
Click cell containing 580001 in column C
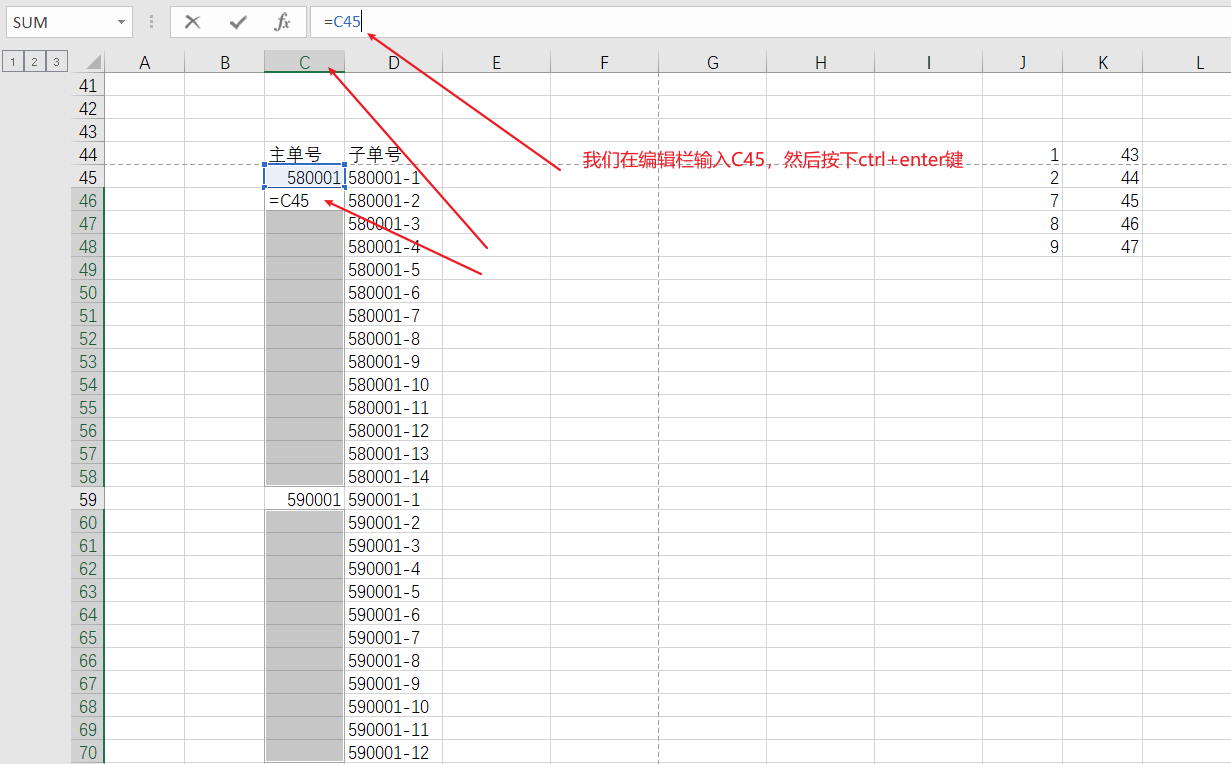click(305, 178)
